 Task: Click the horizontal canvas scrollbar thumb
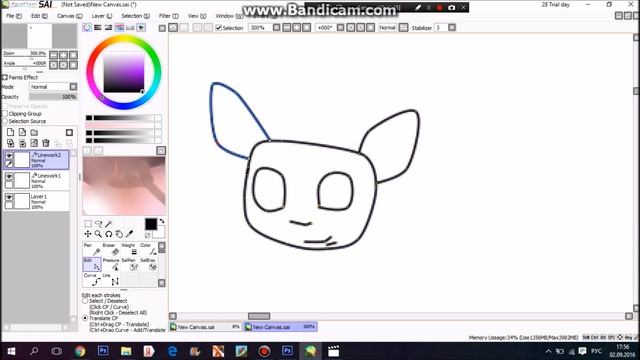[x=259, y=316]
